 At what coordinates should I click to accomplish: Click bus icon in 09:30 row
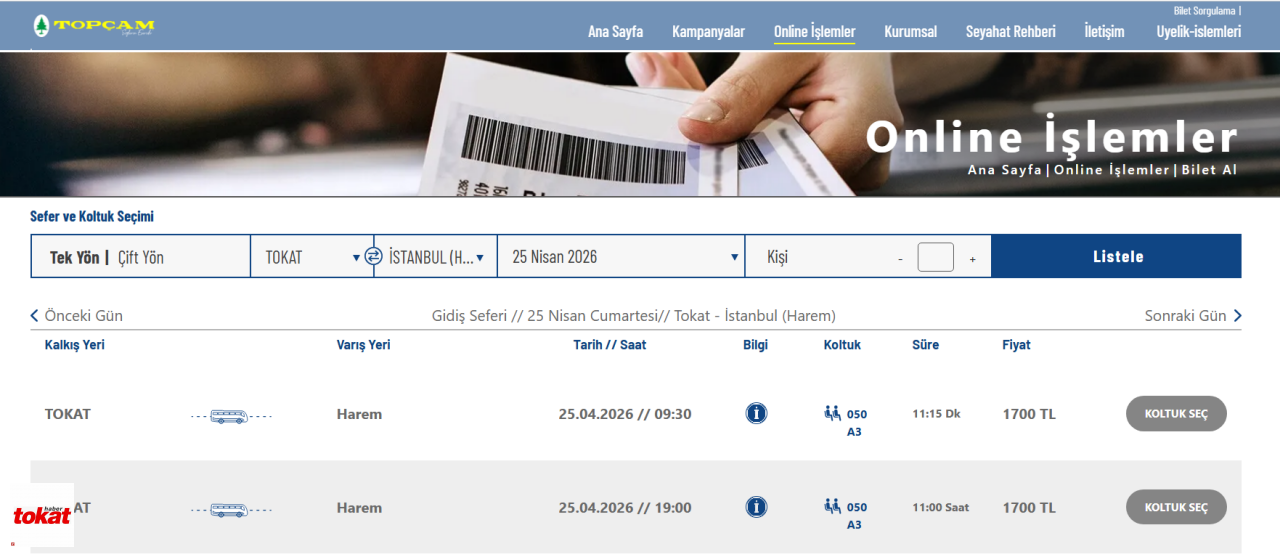coord(230,415)
